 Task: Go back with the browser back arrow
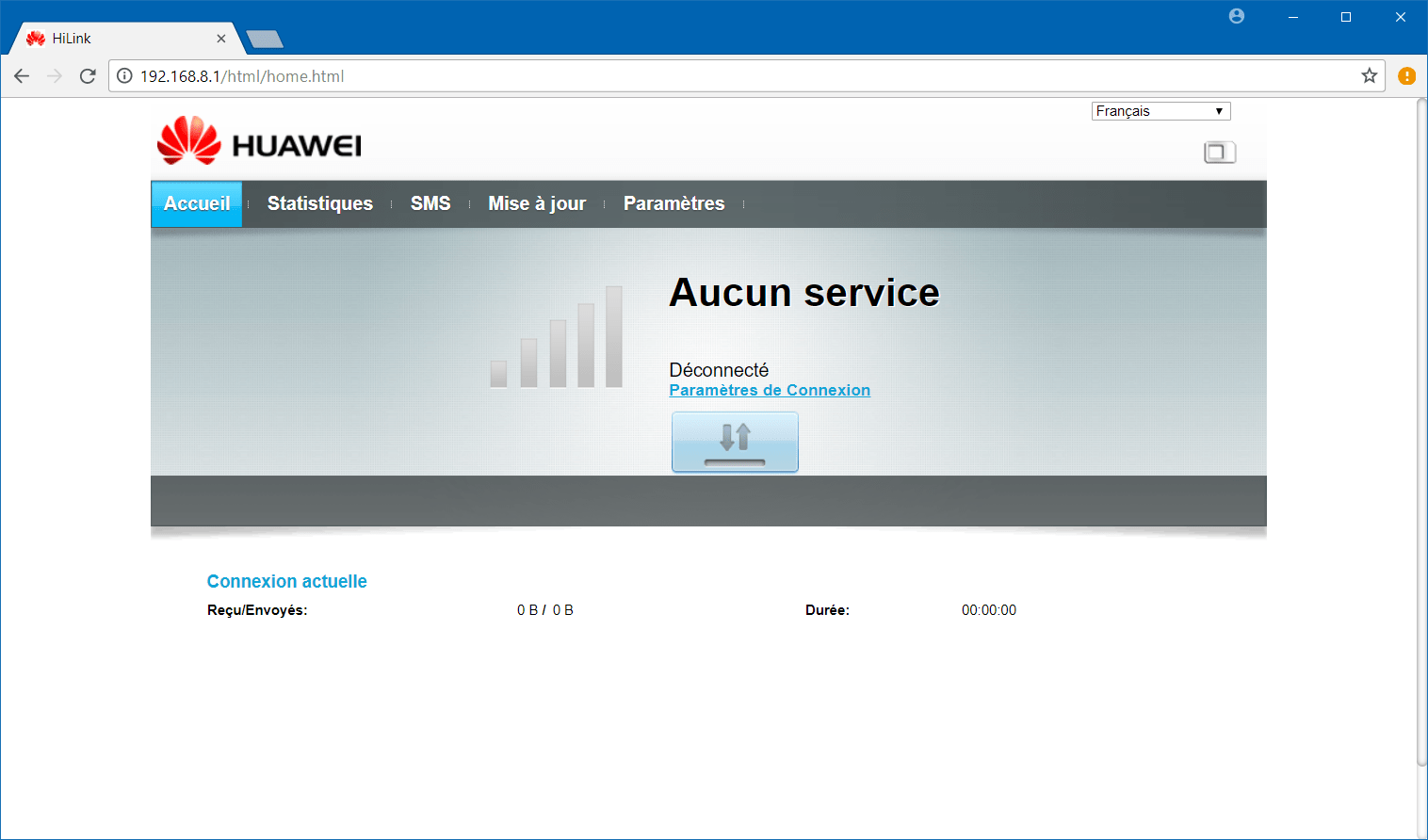(22, 76)
